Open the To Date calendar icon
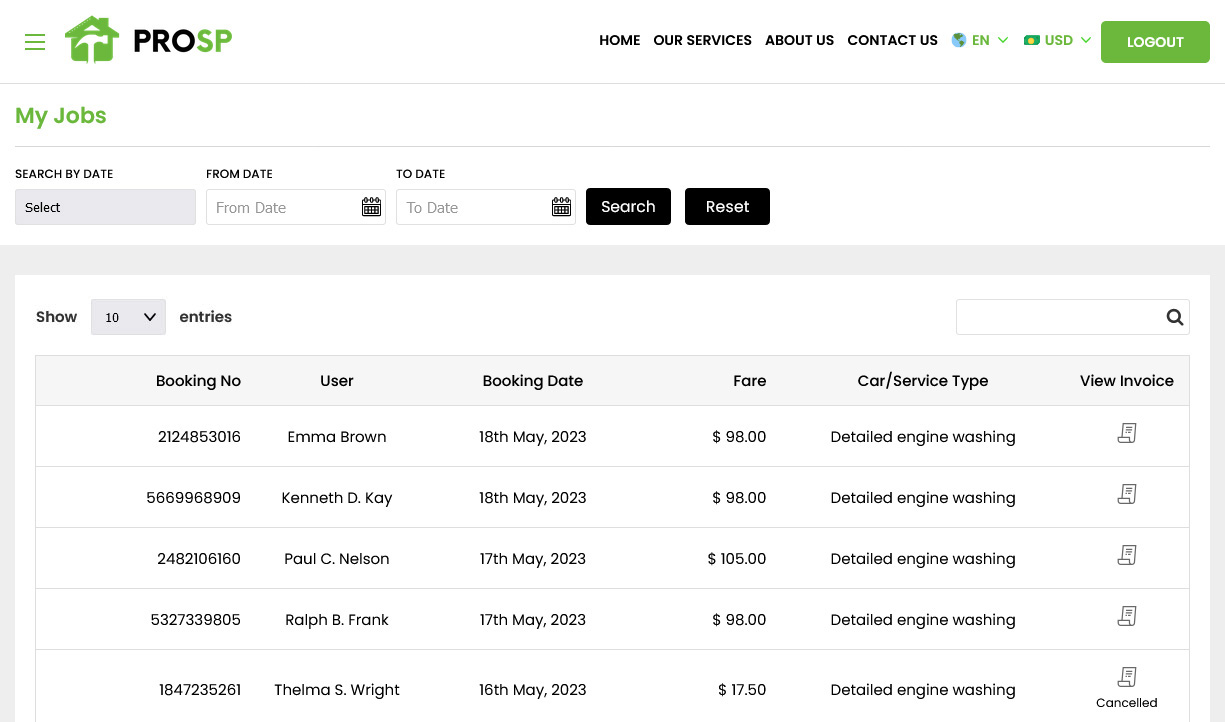Viewport: 1225px width, 722px height. click(561, 207)
